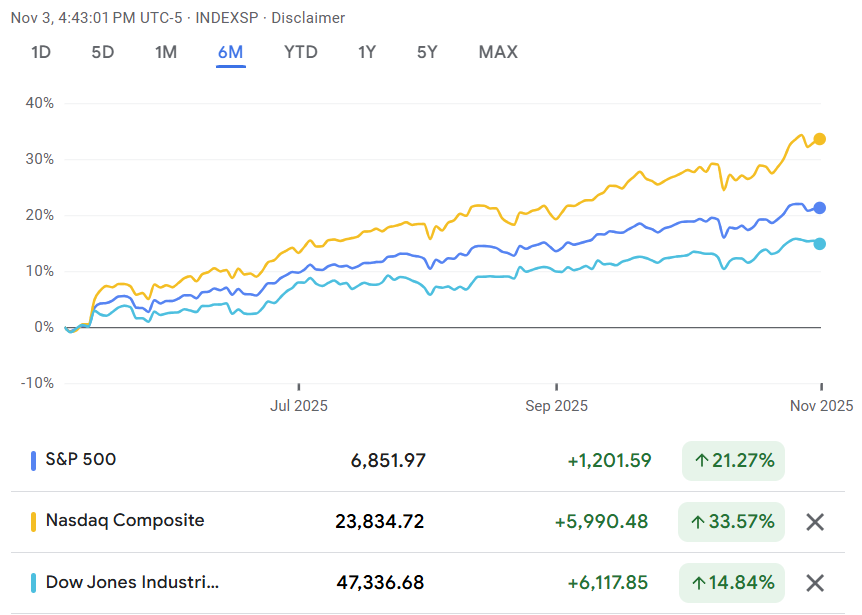Click the up arrow in the 14.84% badge

pos(702,583)
